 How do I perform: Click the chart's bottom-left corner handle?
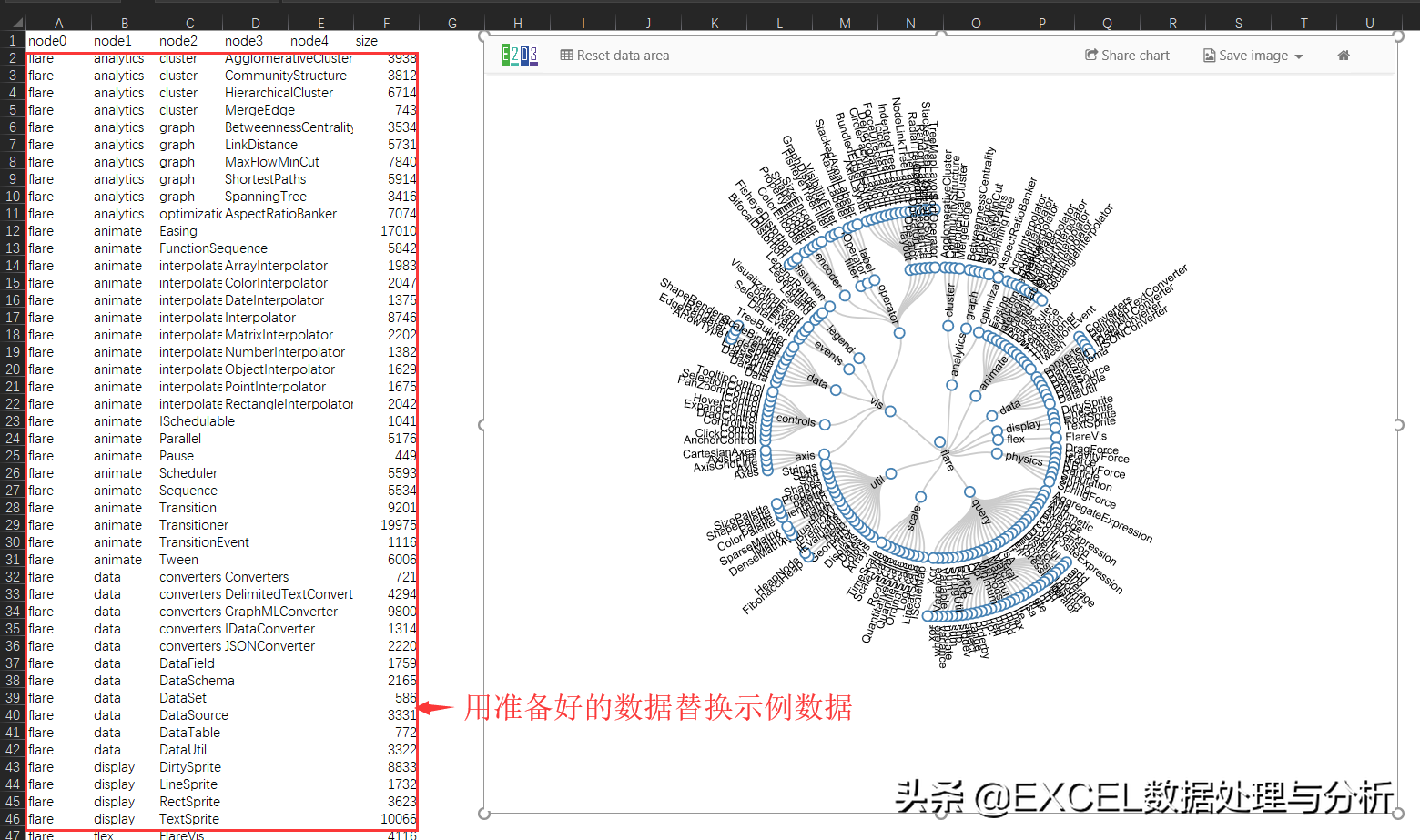pyautogui.click(x=483, y=814)
